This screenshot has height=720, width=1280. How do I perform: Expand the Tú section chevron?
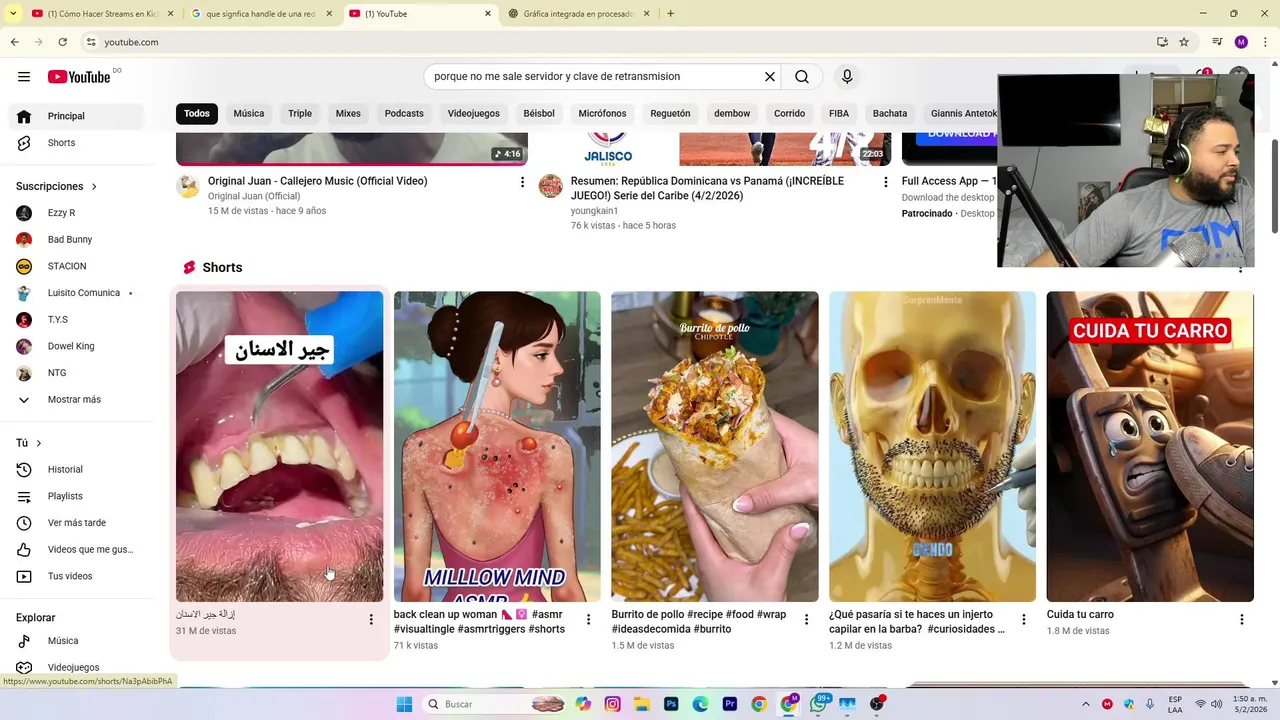tap(39, 443)
